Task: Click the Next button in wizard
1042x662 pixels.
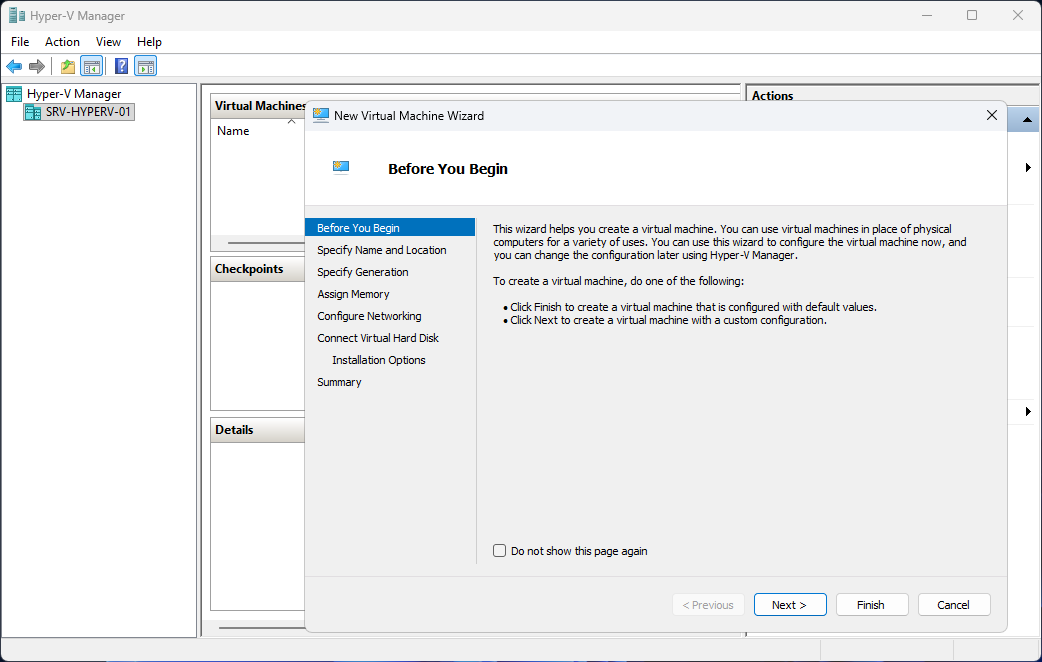Action: [x=790, y=605]
